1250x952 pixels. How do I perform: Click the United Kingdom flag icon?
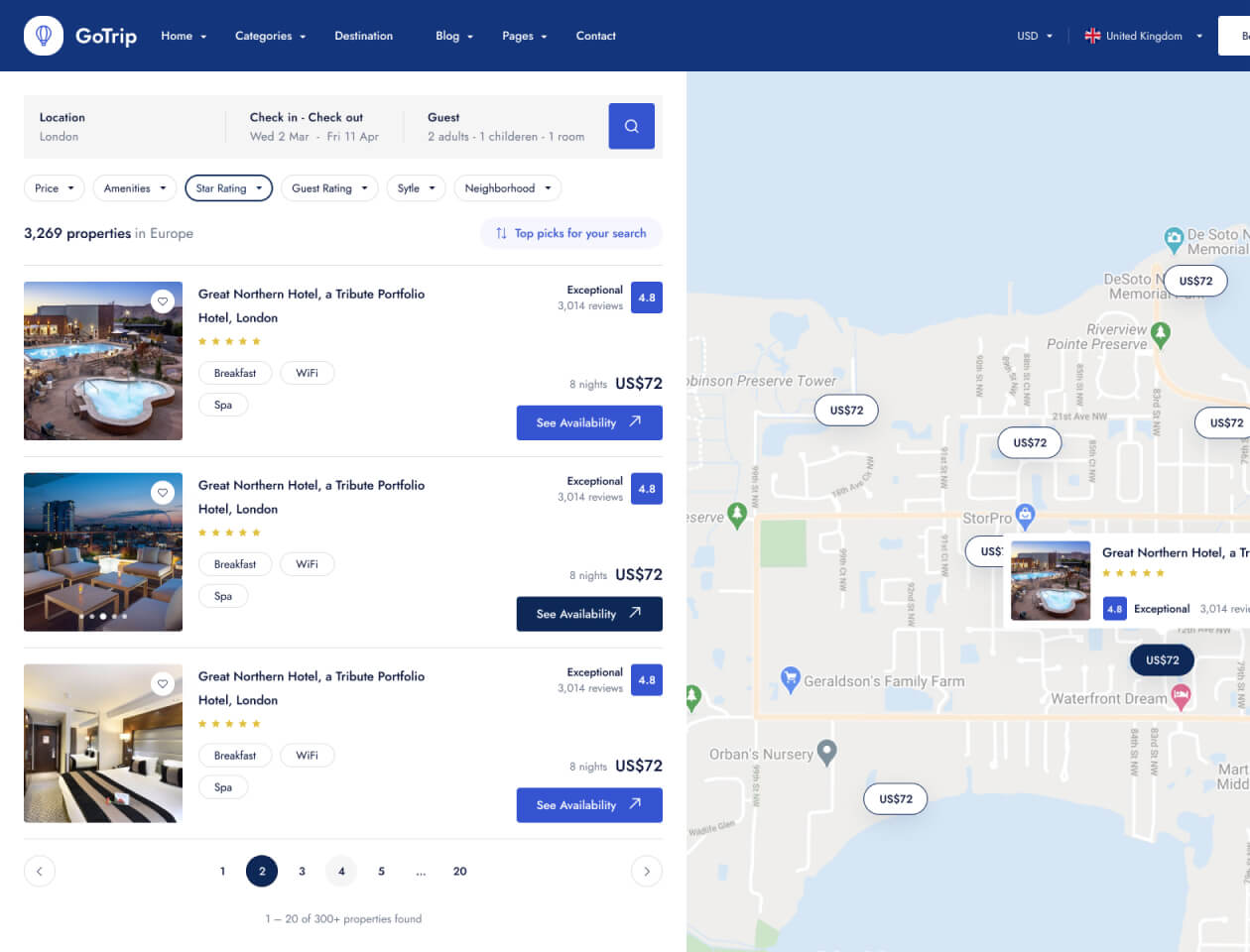(1092, 36)
